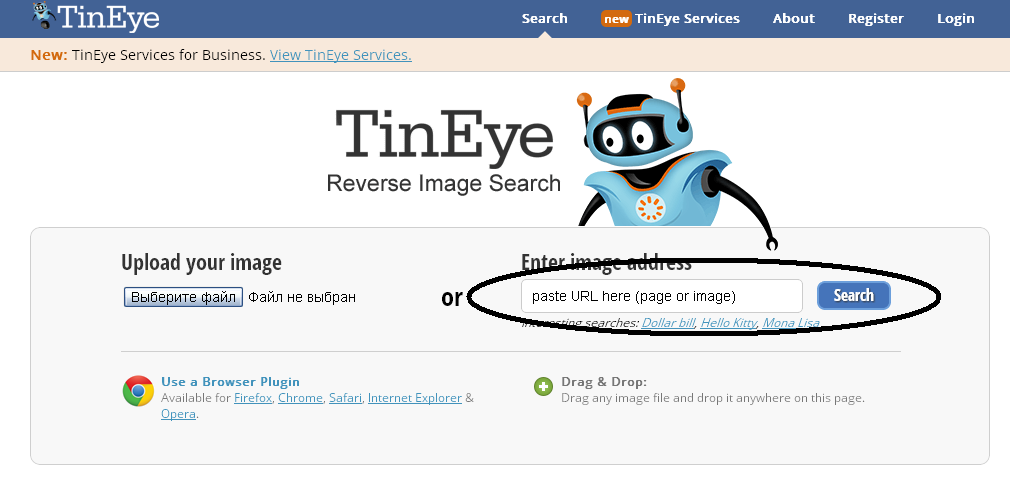
Task: Go to the About page
Action: [x=793, y=18]
